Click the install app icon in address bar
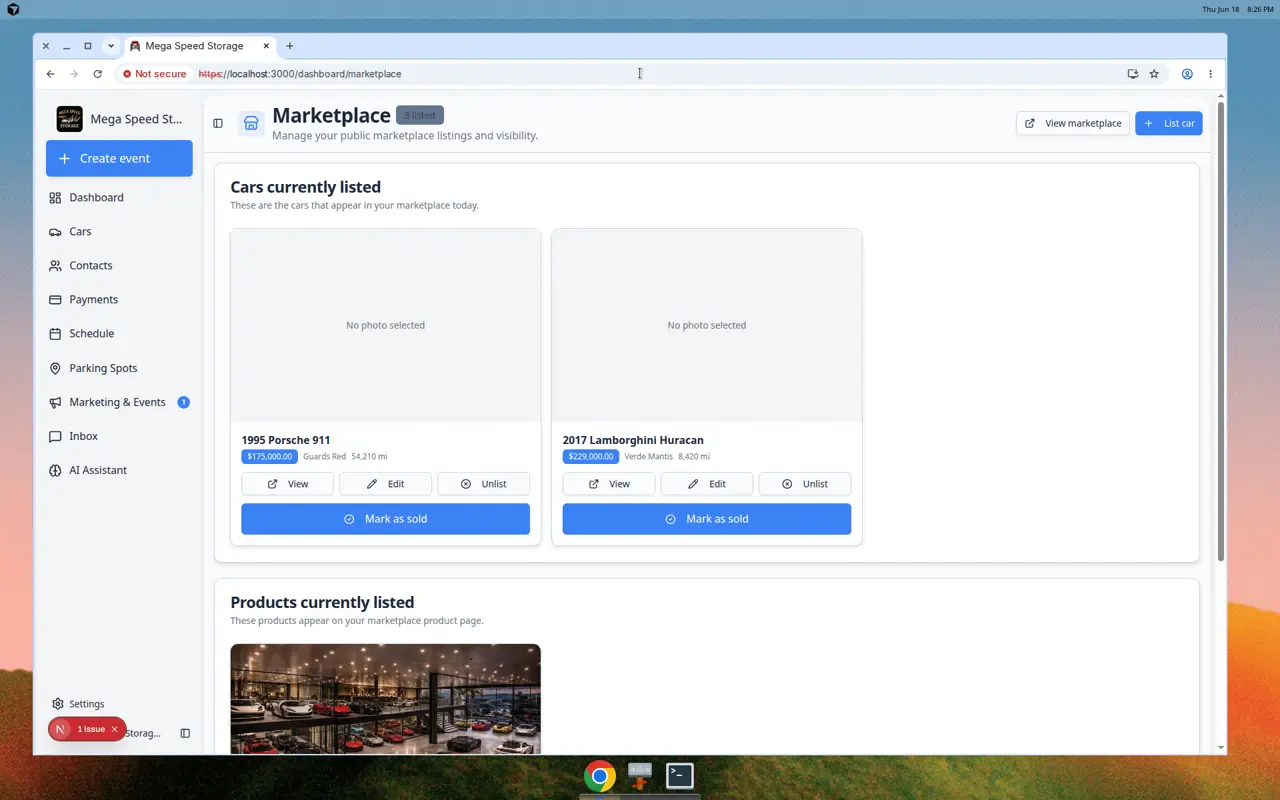Screen dimensions: 1280x800 pos(1133,74)
